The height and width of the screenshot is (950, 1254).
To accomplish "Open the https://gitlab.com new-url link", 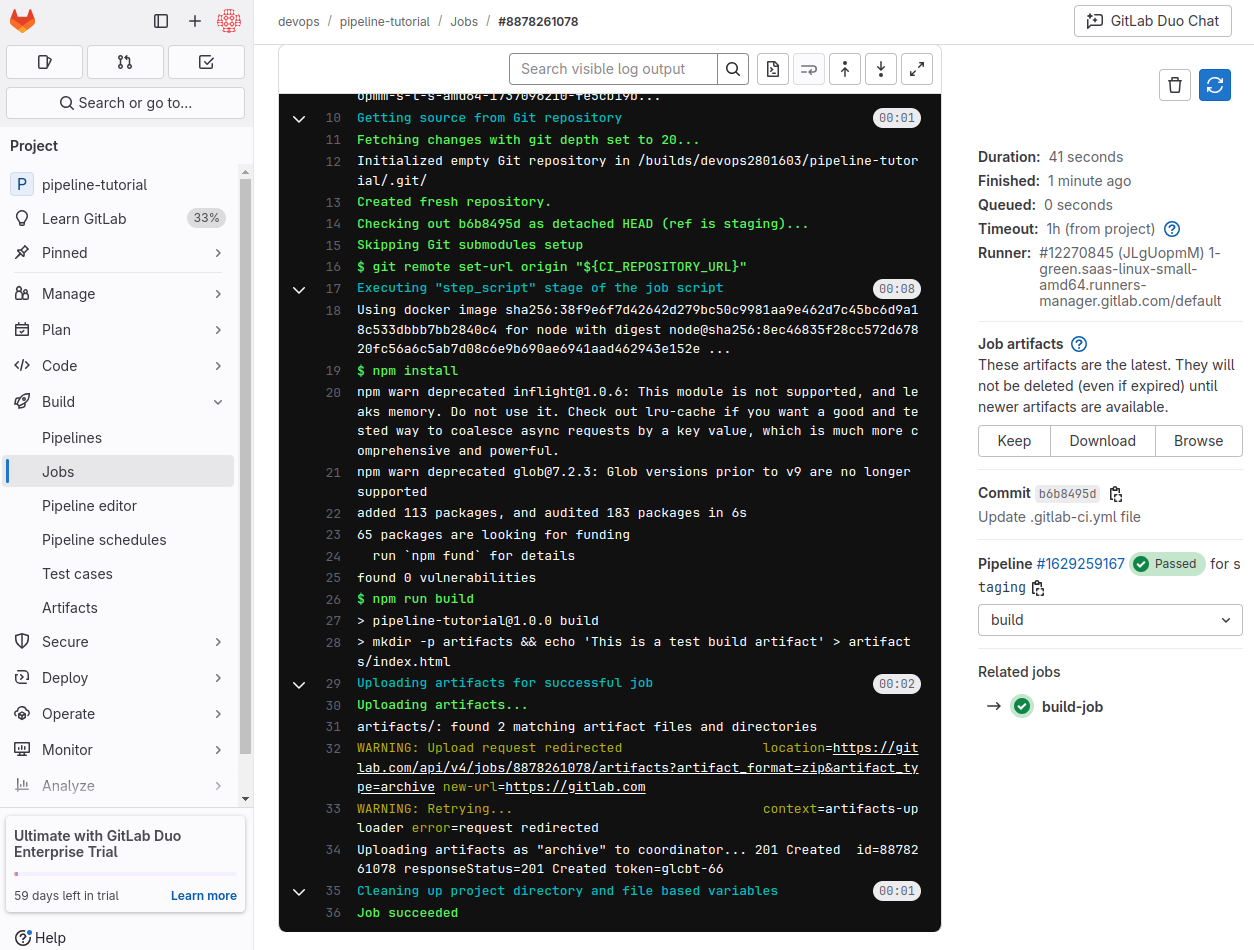I will tap(575, 788).
